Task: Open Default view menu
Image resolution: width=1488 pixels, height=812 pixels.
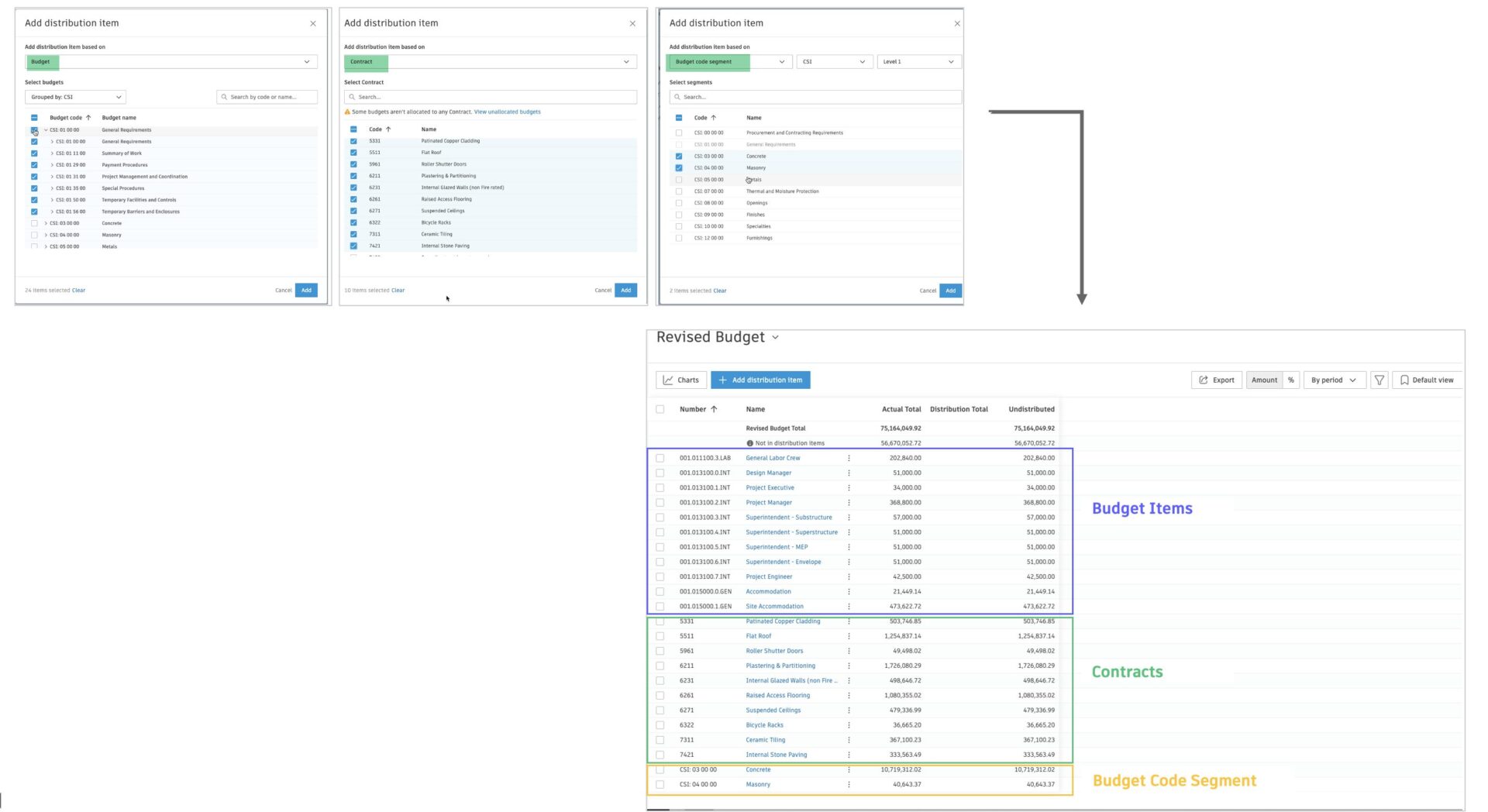Action: coord(1427,380)
